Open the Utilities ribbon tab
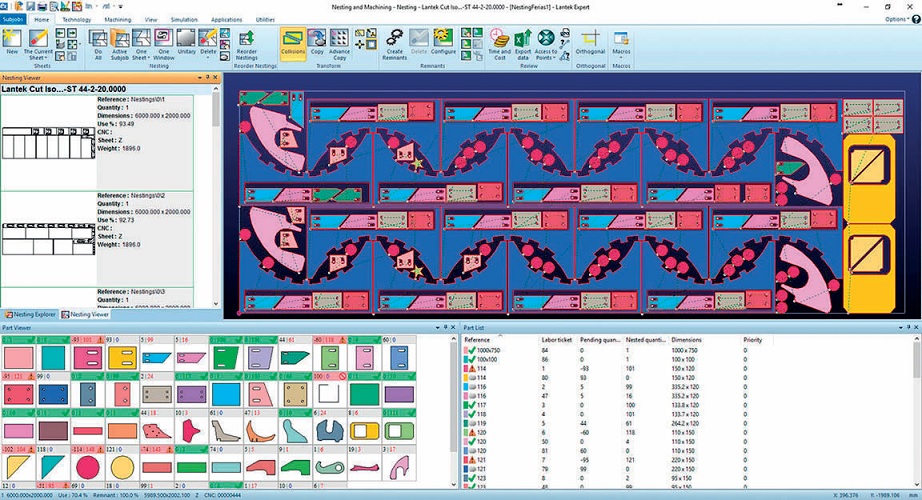 (265, 19)
